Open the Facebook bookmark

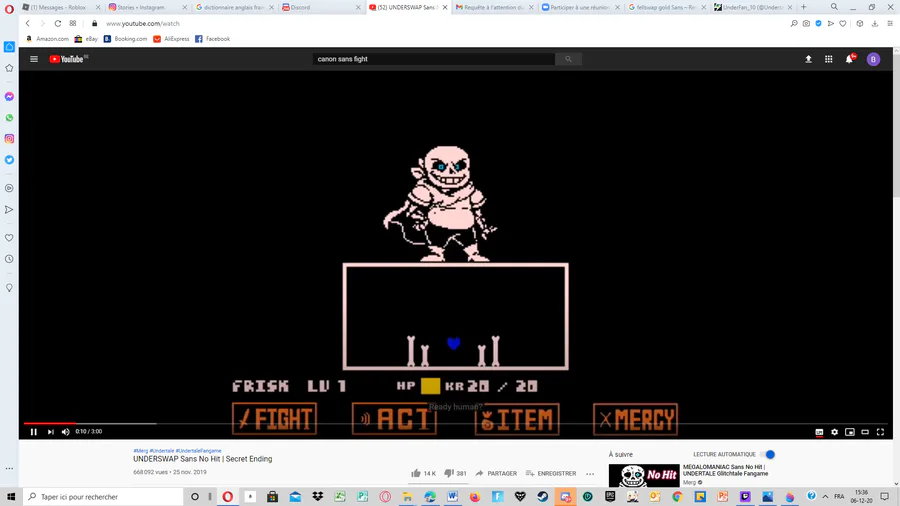coord(212,39)
